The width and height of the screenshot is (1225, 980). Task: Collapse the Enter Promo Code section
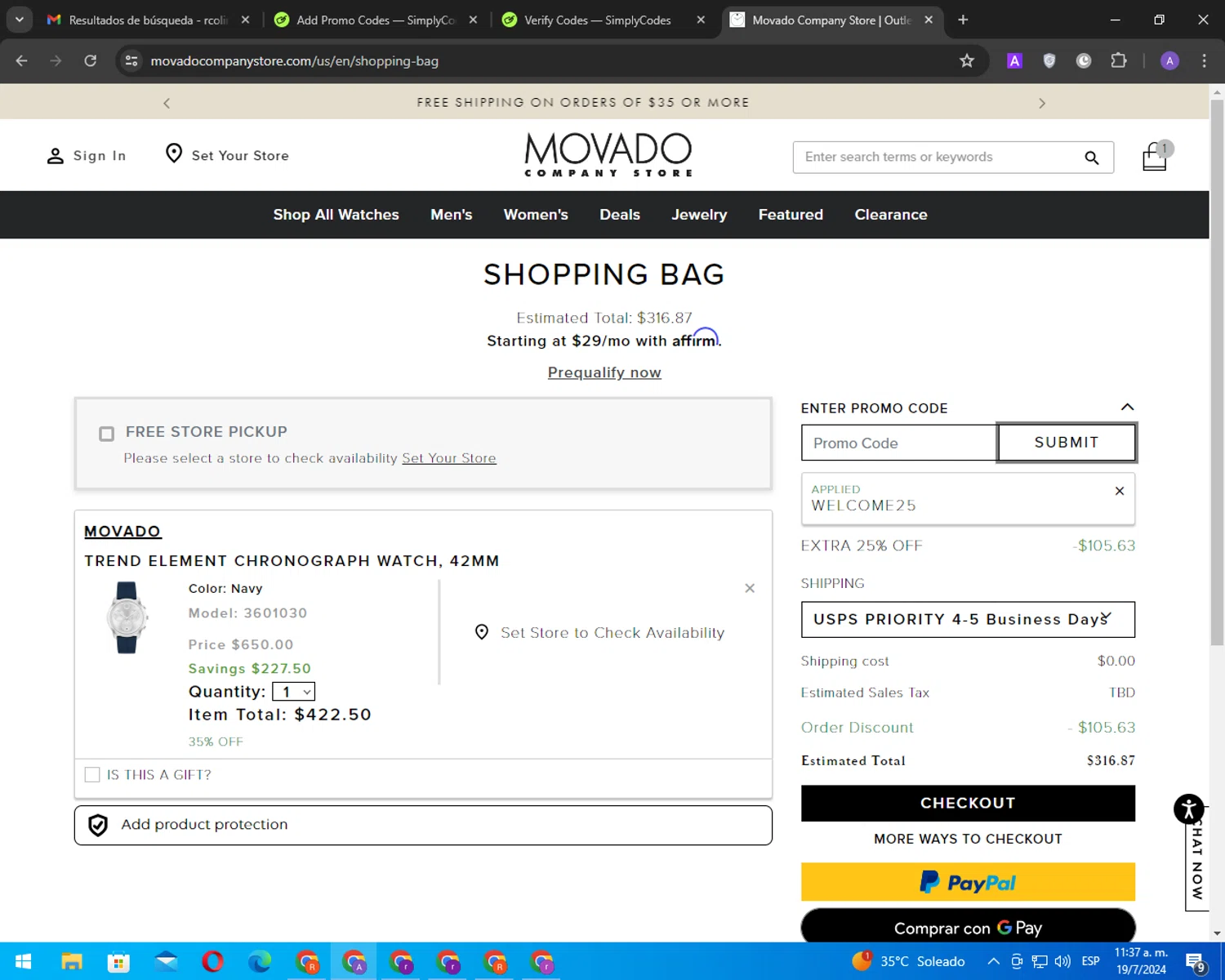pyautogui.click(x=1127, y=407)
